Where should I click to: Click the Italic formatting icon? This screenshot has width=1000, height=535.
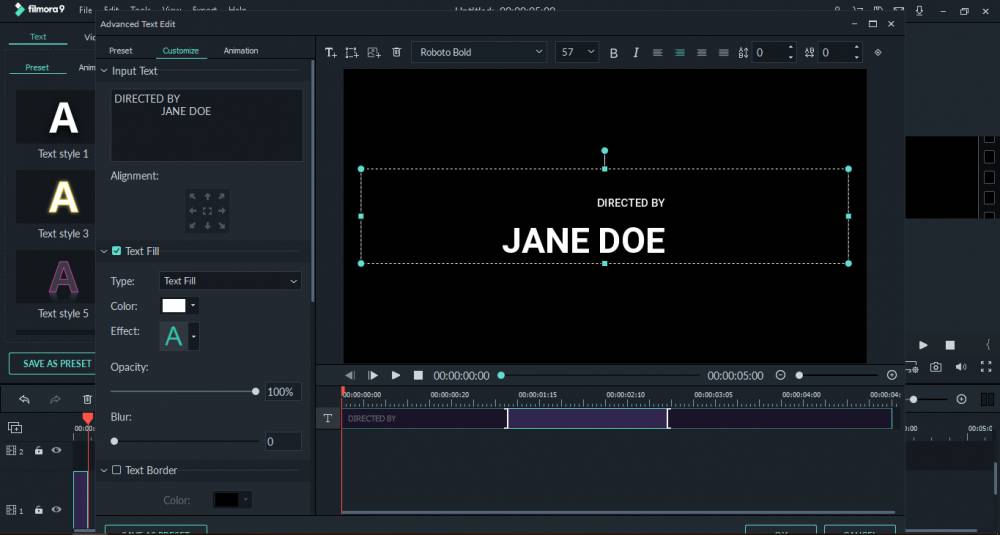[635, 52]
